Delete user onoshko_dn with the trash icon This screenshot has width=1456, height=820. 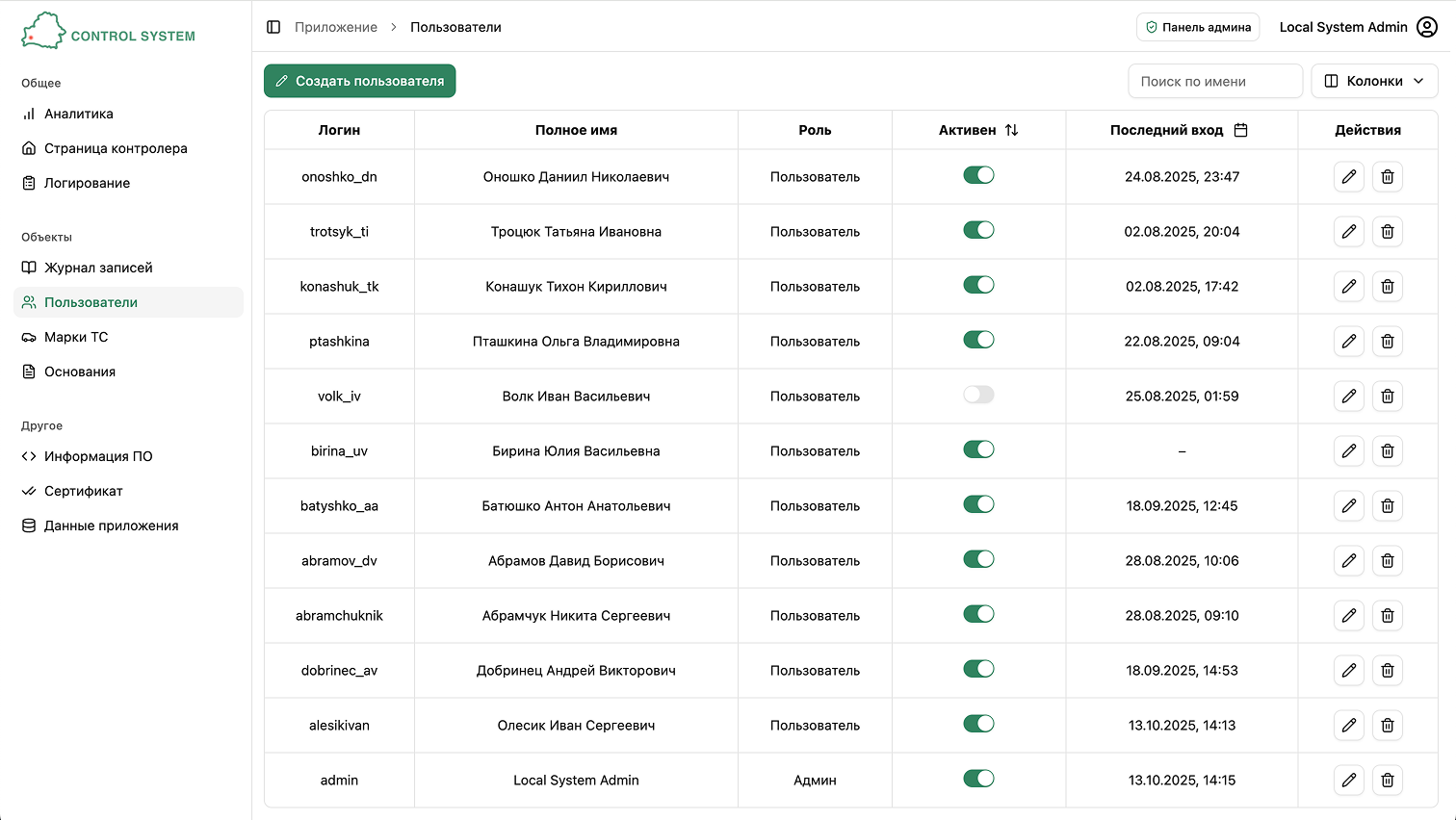[x=1388, y=177]
